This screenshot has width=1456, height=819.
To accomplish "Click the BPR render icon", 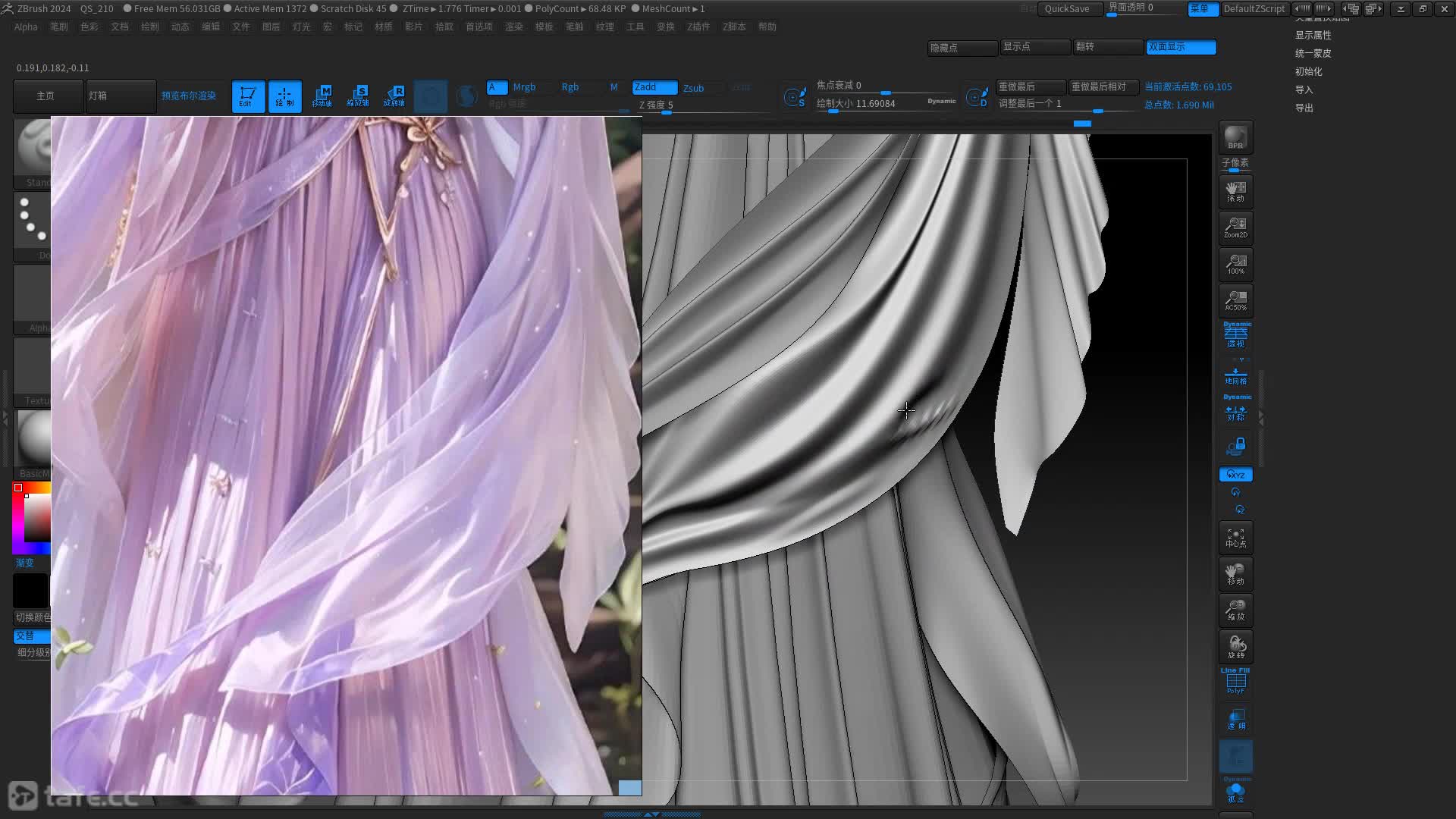I will [x=1235, y=137].
